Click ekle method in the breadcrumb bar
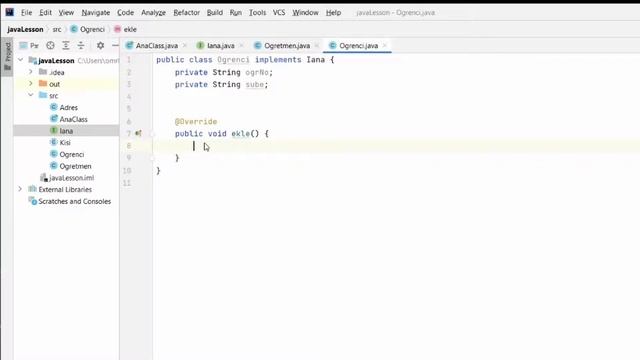Screen dimensions: 640x360 [125, 29]
